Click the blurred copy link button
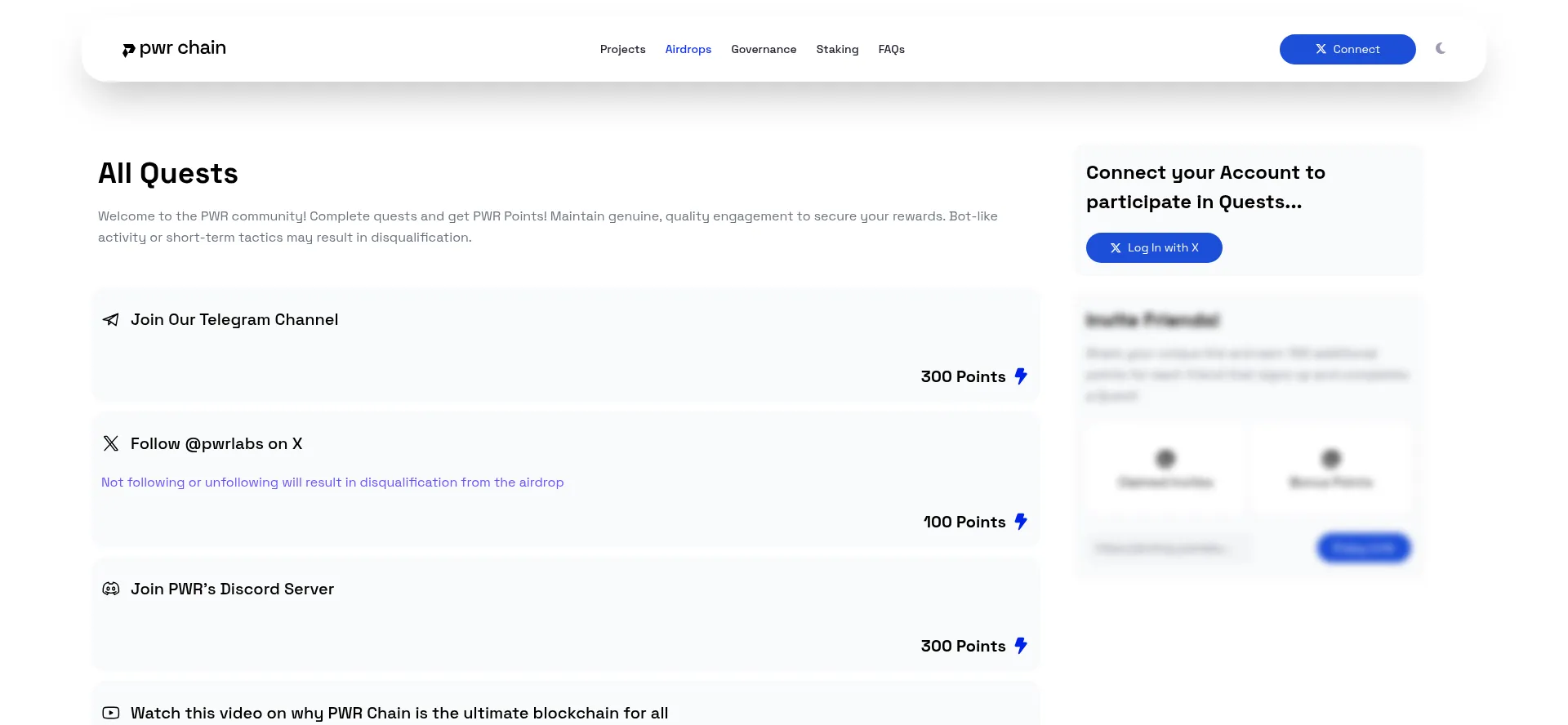This screenshot has width=1568, height=725. coord(1364,548)
